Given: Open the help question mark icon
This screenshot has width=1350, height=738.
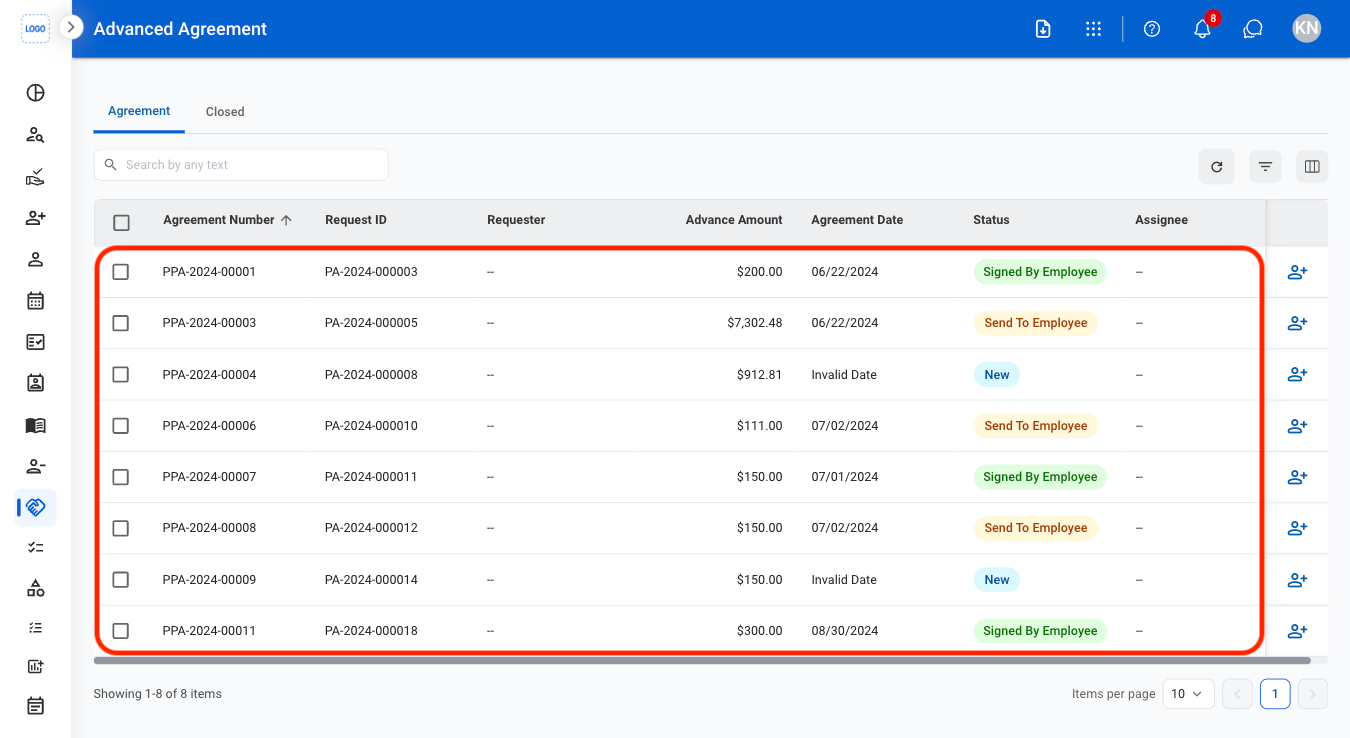Looking at the screenshot, I should point(1152,29).
